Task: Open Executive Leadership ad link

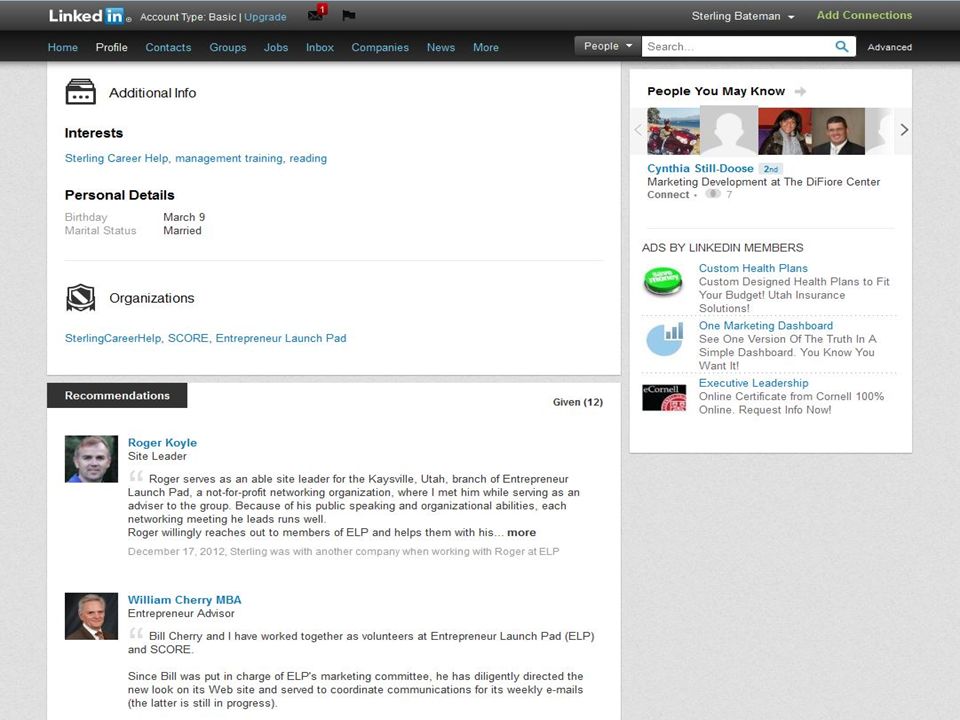Action: (x=753, y=383)
